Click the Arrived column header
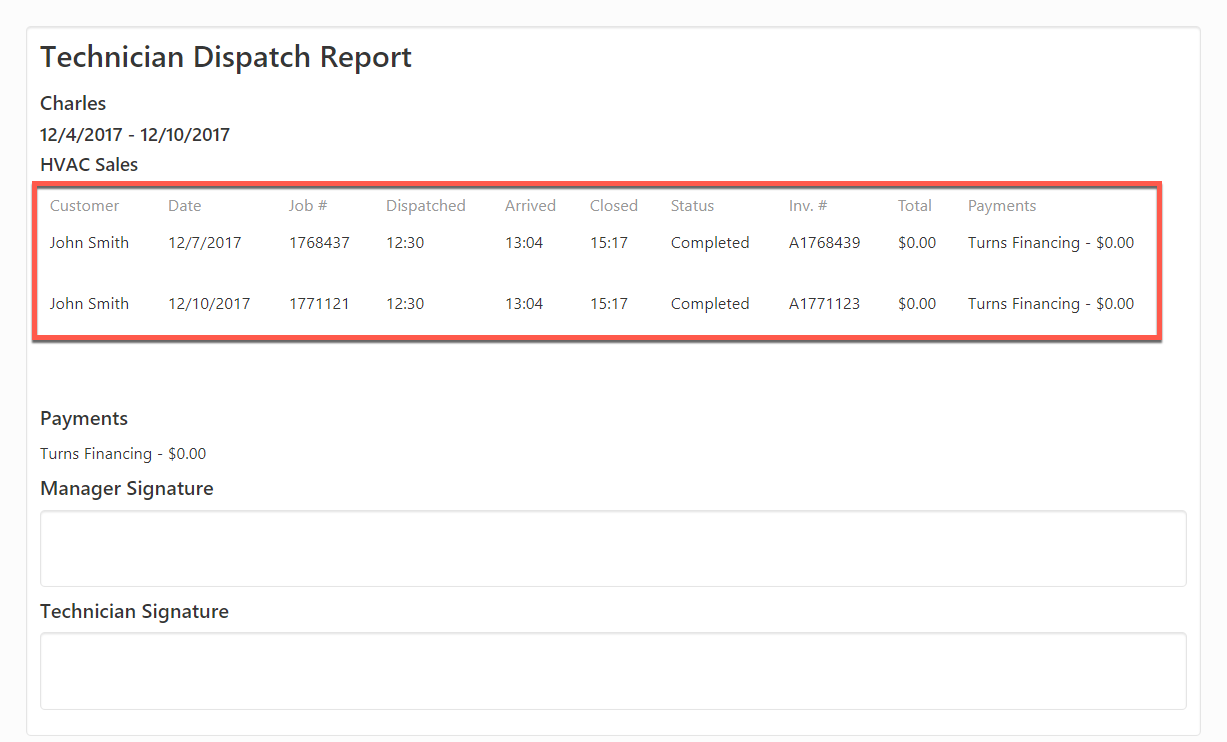1227x742 pixels. 530,205
